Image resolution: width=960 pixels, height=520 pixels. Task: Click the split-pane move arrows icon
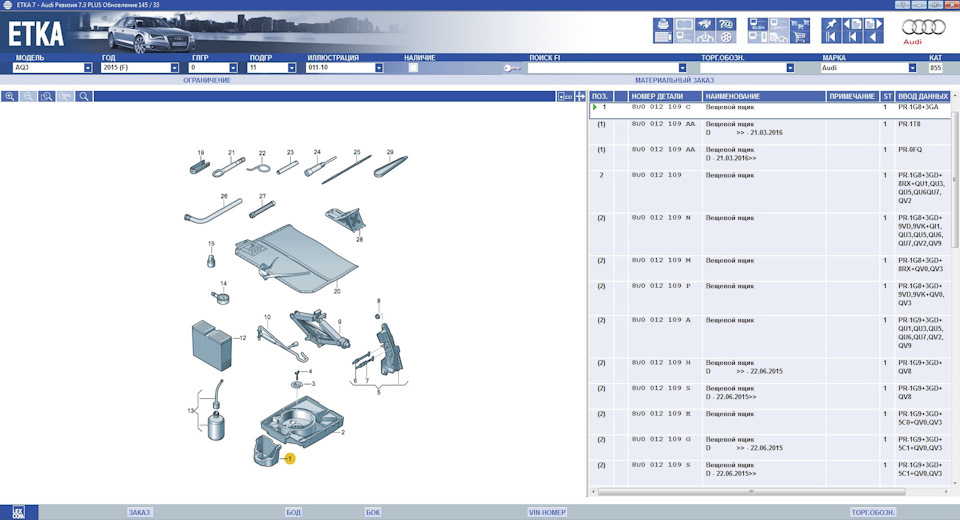click(580, 96)
